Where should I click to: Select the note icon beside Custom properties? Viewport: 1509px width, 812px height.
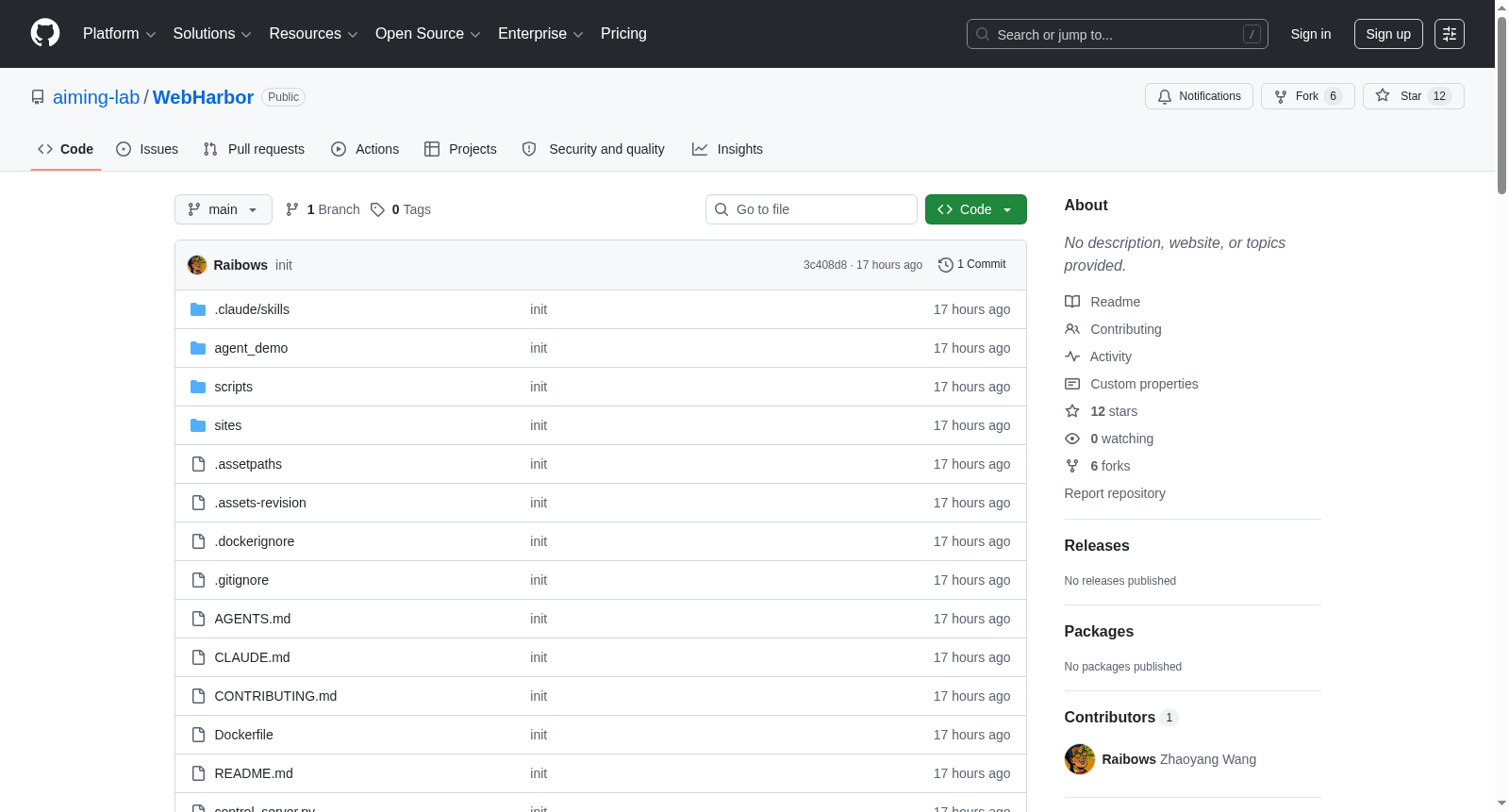1072,384
